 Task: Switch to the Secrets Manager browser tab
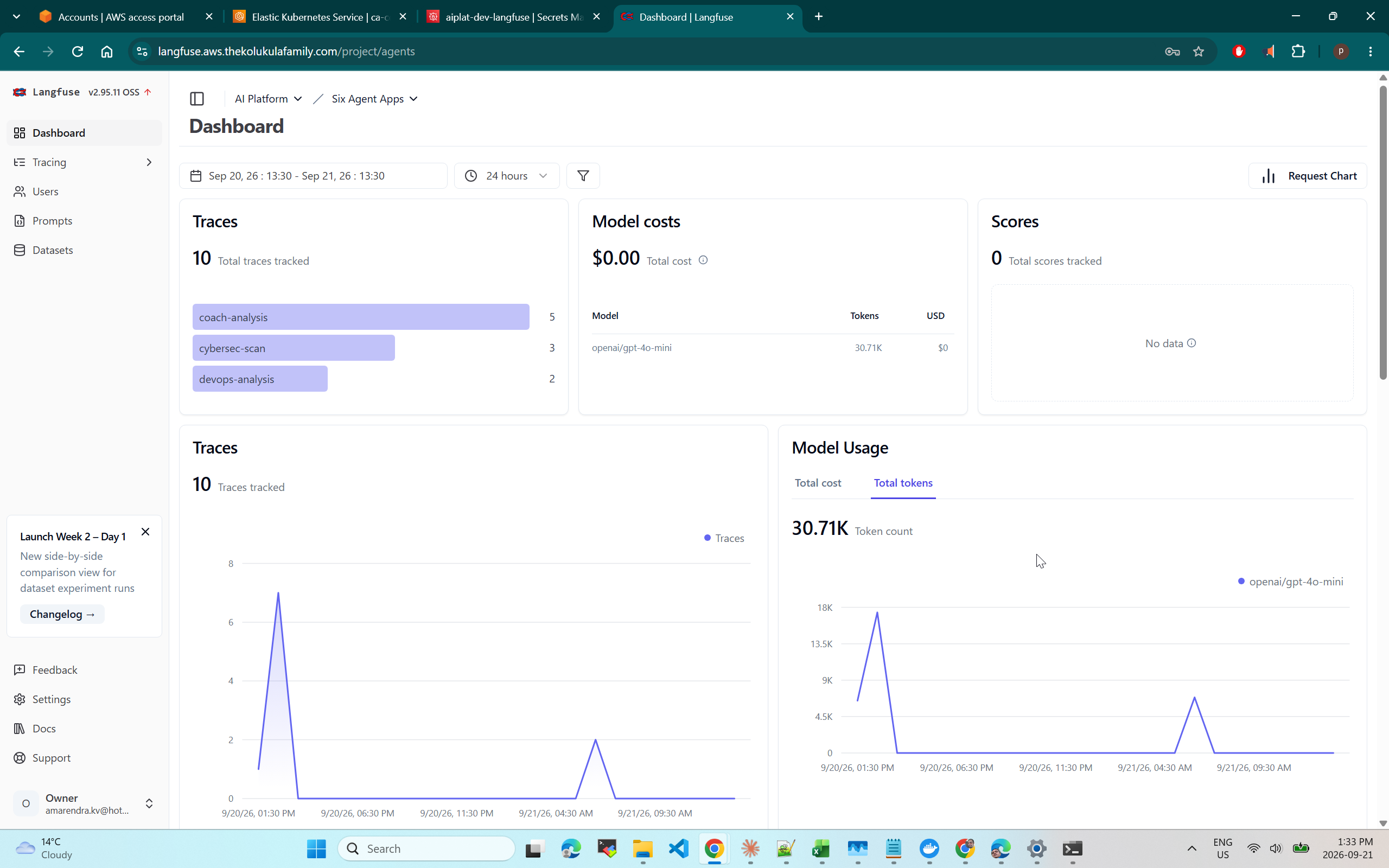pos(515,17)
